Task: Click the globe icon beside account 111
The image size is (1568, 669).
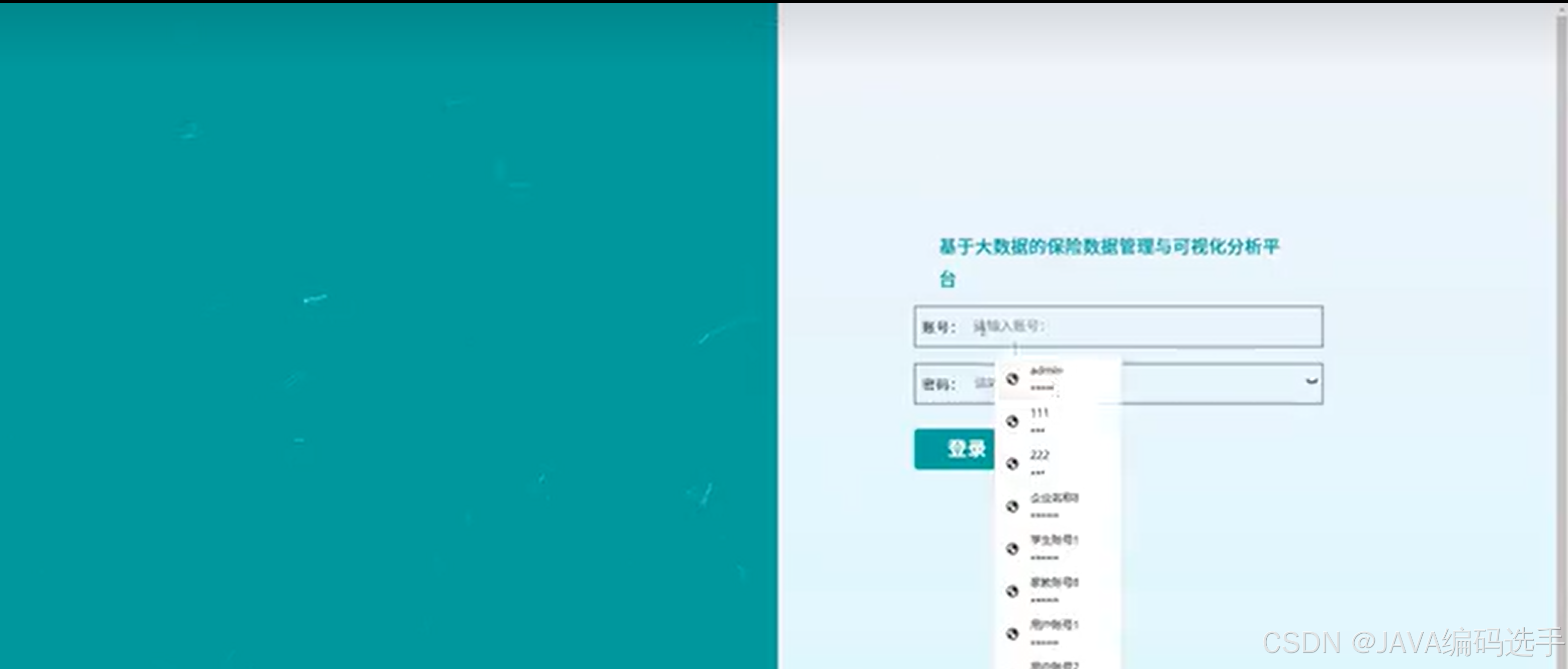Action: [1013, 421]
